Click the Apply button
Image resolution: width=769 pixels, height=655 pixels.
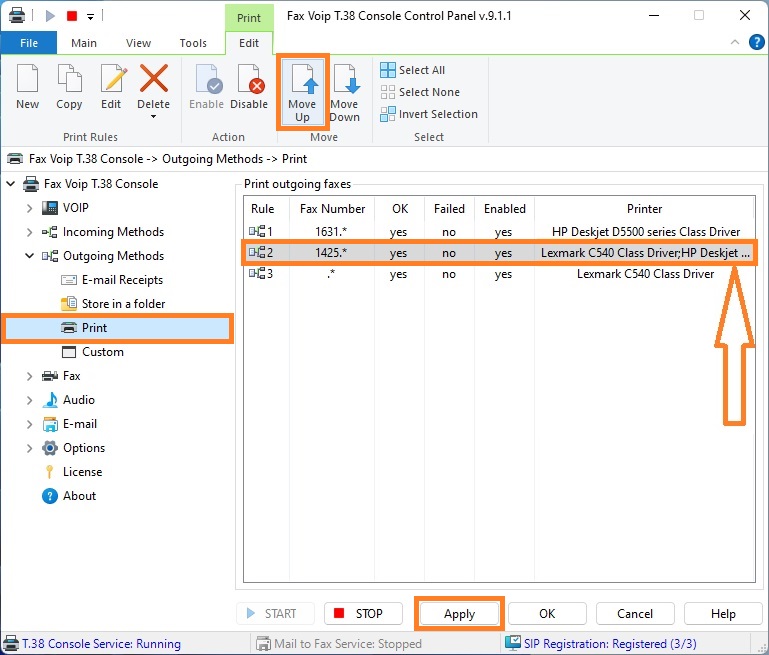point(460,614)
